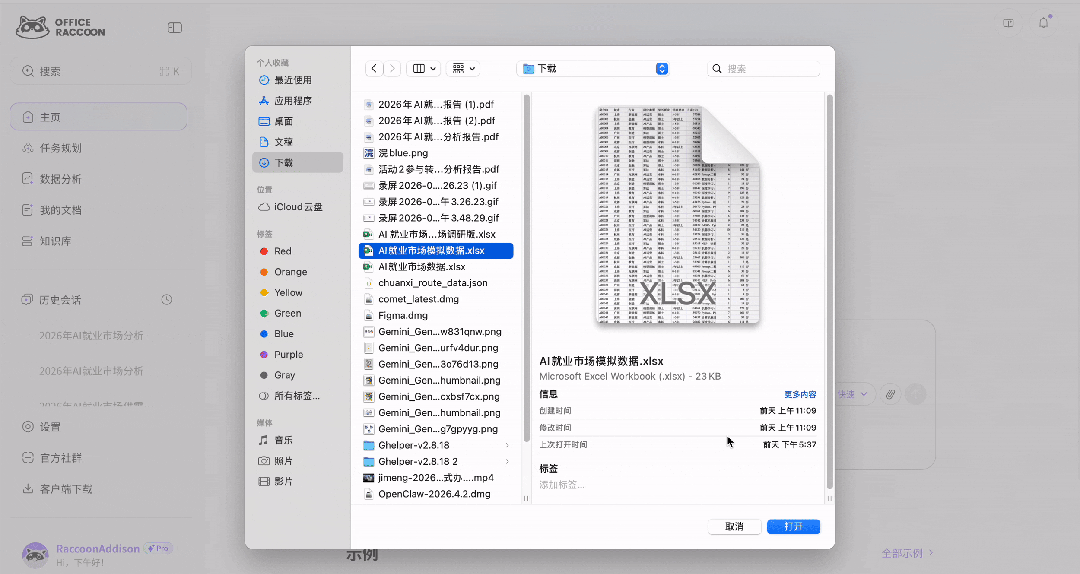The height and width of the screenshot is (574, 1080).
Task: Select 下载 in dialog sidebar
Action: [297, 163]
